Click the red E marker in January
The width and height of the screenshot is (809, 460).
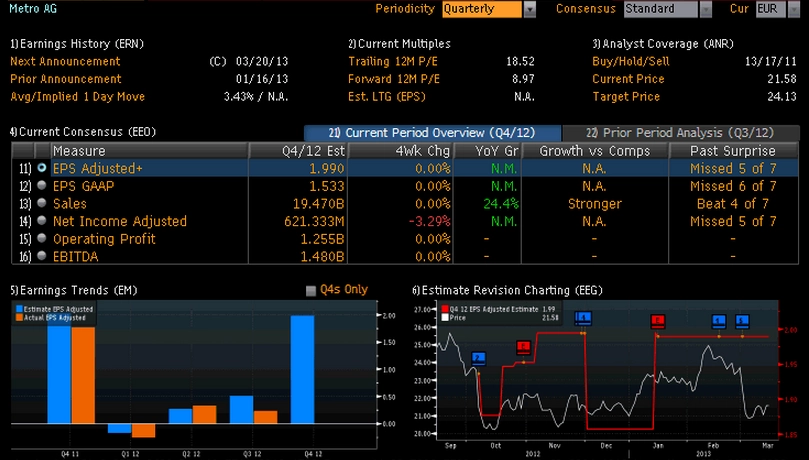pos(657,321)
